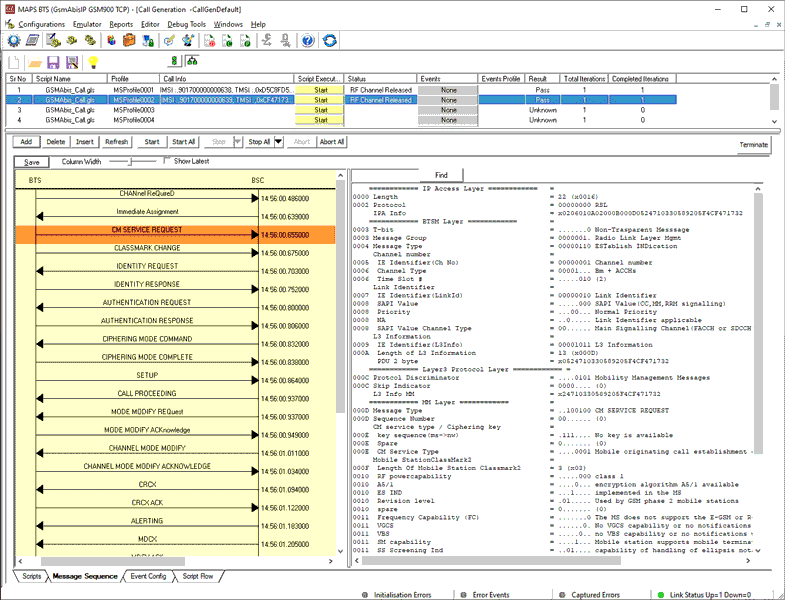Click the first routing arrow toolbar icon
This screenshot has height=600, width=785.
tap(267, 41)
